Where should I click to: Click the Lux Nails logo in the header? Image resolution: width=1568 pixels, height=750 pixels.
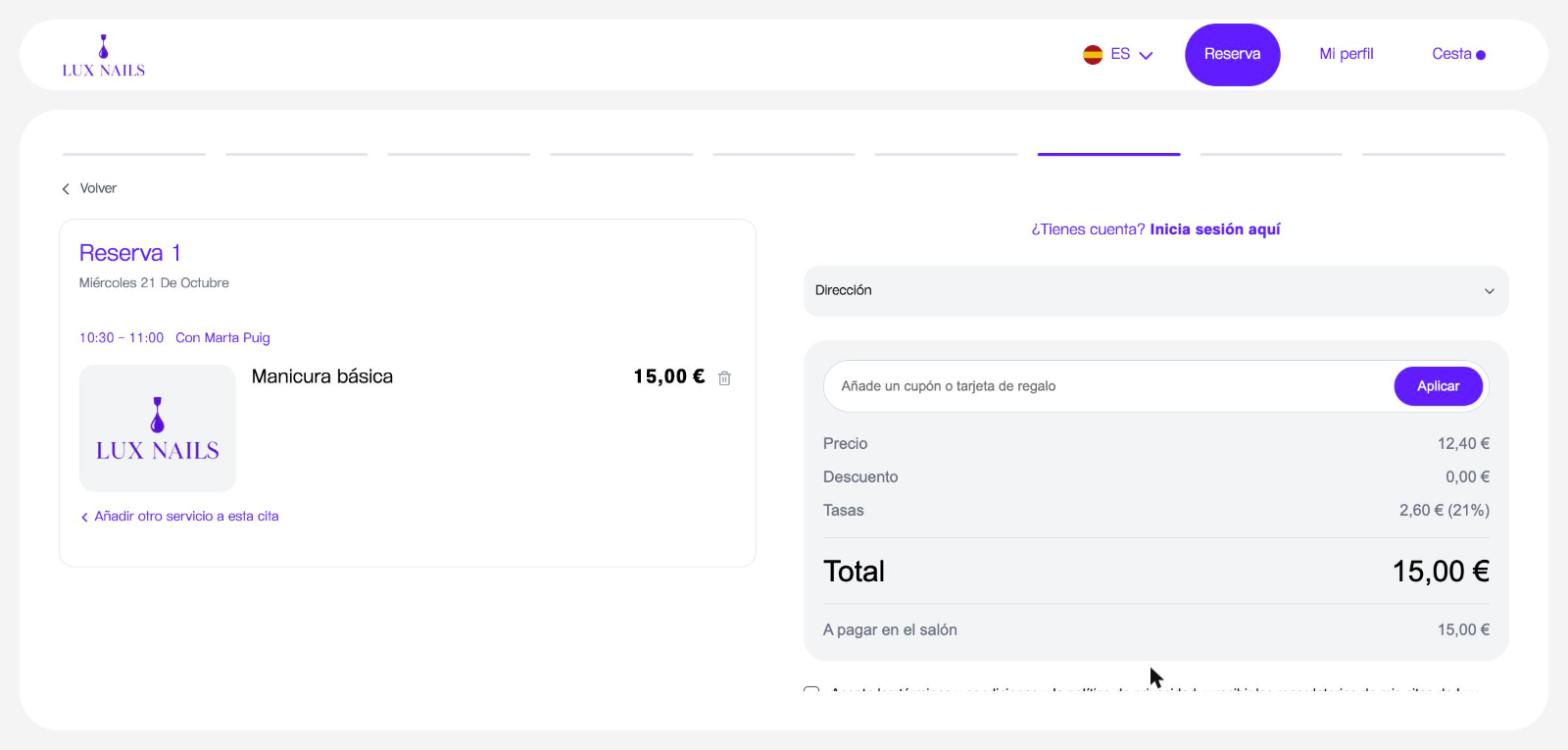103,55
